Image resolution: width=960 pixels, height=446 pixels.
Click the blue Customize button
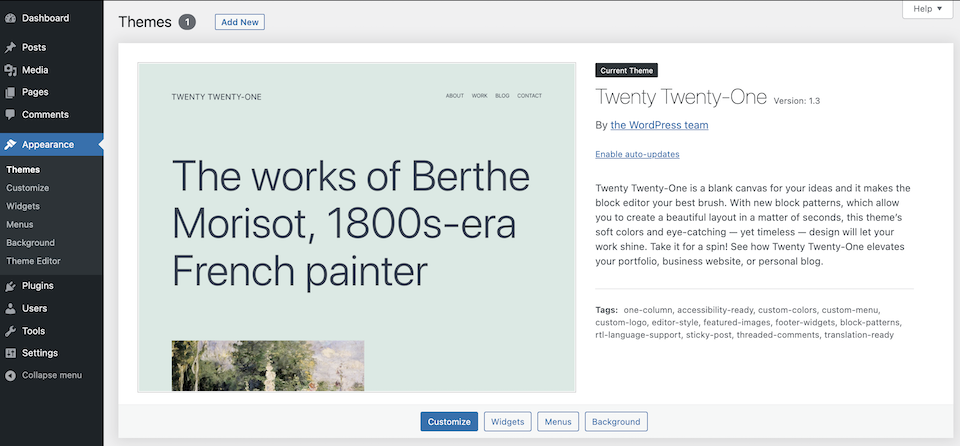[x=449, y=422]
